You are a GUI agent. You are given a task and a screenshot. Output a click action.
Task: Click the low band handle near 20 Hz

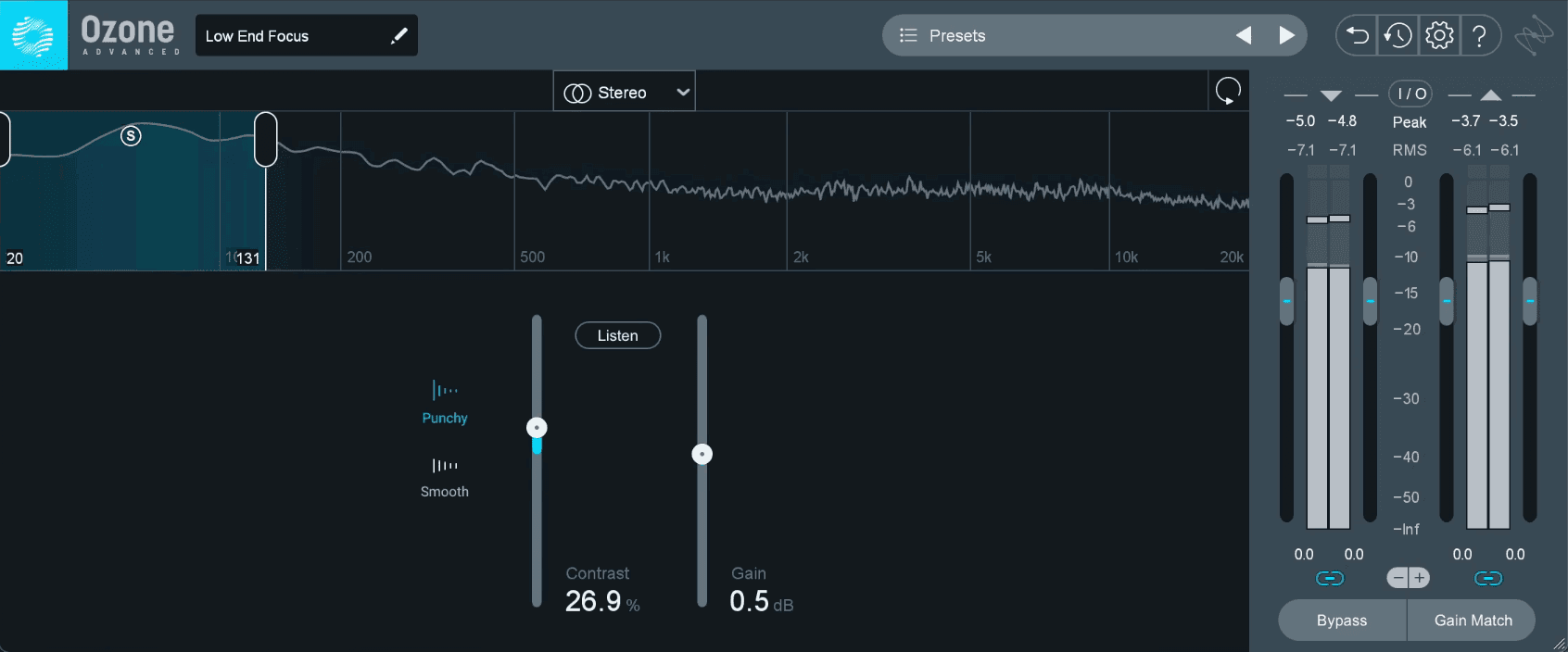click(x=4, y=139)
